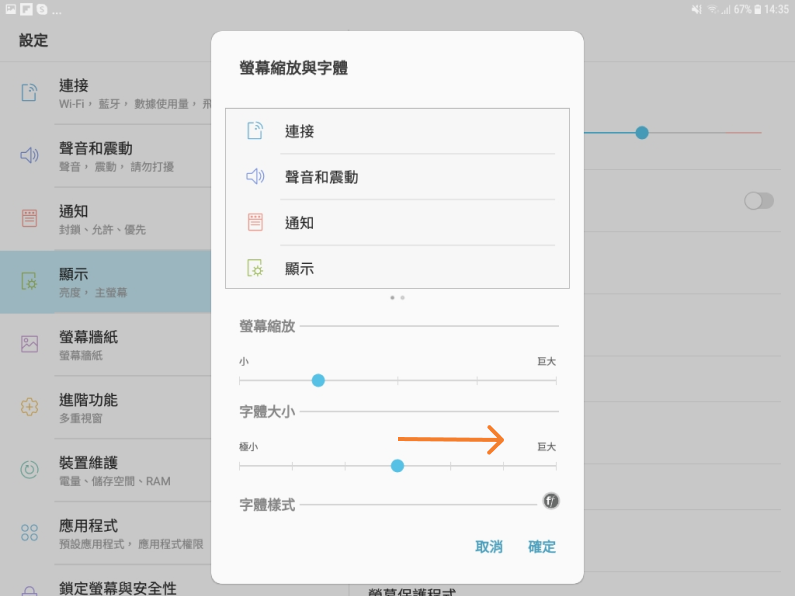Open 聲音和震動 in settings sidebar
795x596 pixels.
click(105, 156)
